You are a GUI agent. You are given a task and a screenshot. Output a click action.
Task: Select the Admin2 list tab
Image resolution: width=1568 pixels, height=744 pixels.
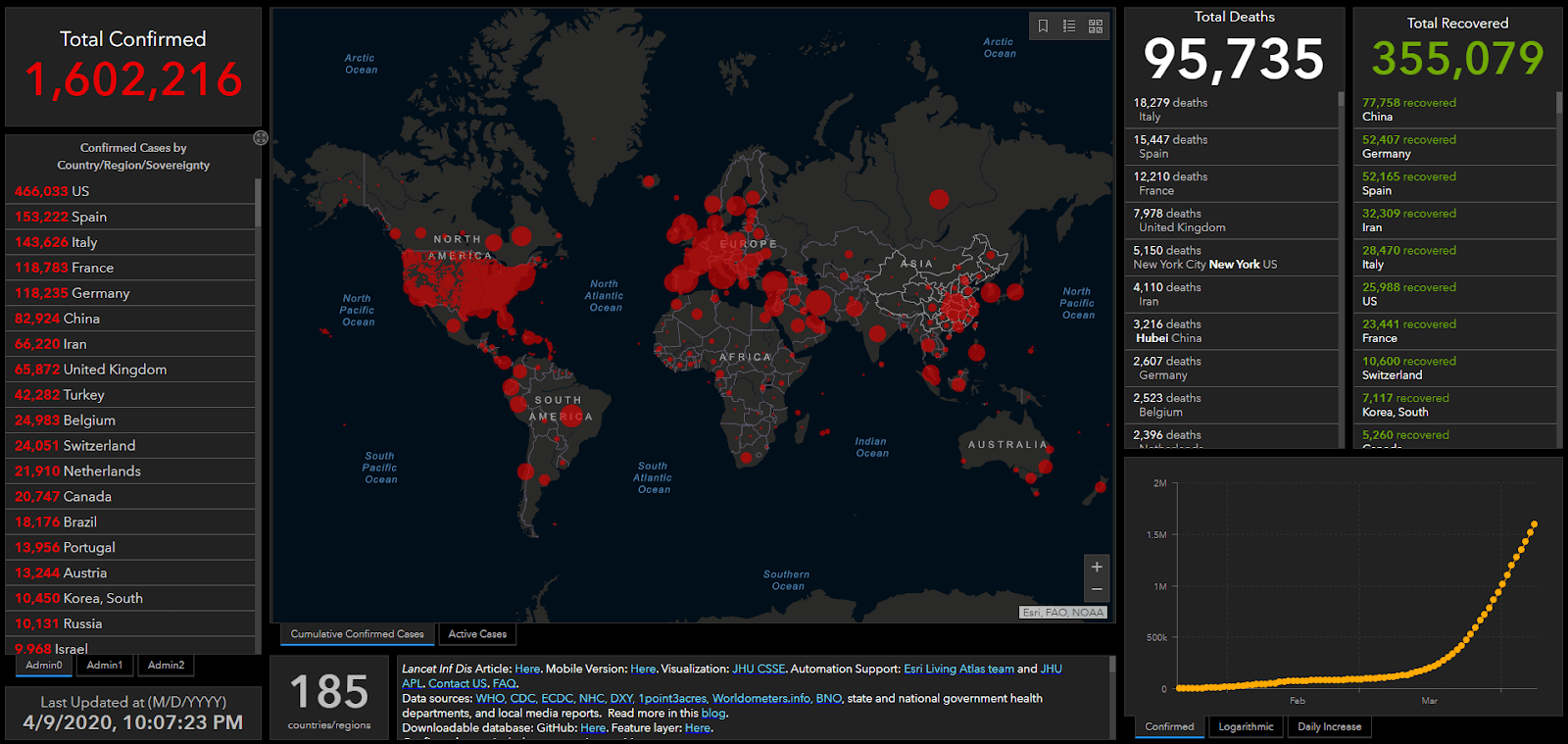tap(166, 666)
